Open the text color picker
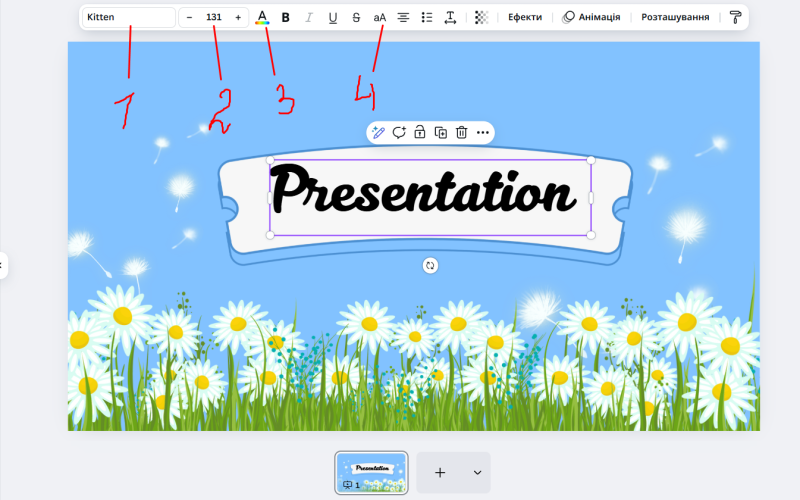 [262, 17]
